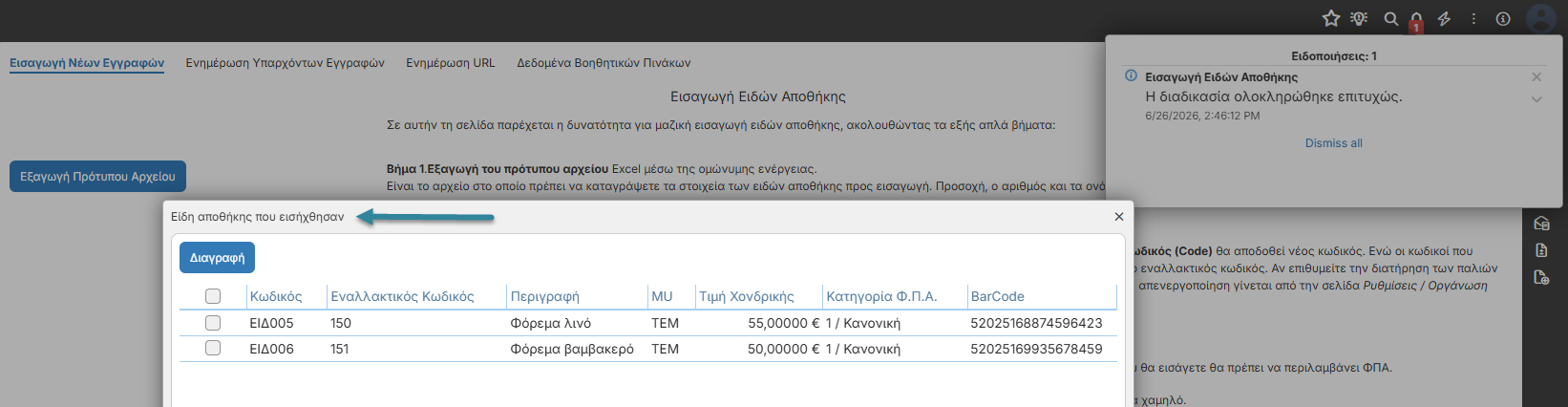This screenshot has width=1568, height=407.
Task: Sort by Εναλλακτικός Κωδικός column header
Action: (402, 296)
